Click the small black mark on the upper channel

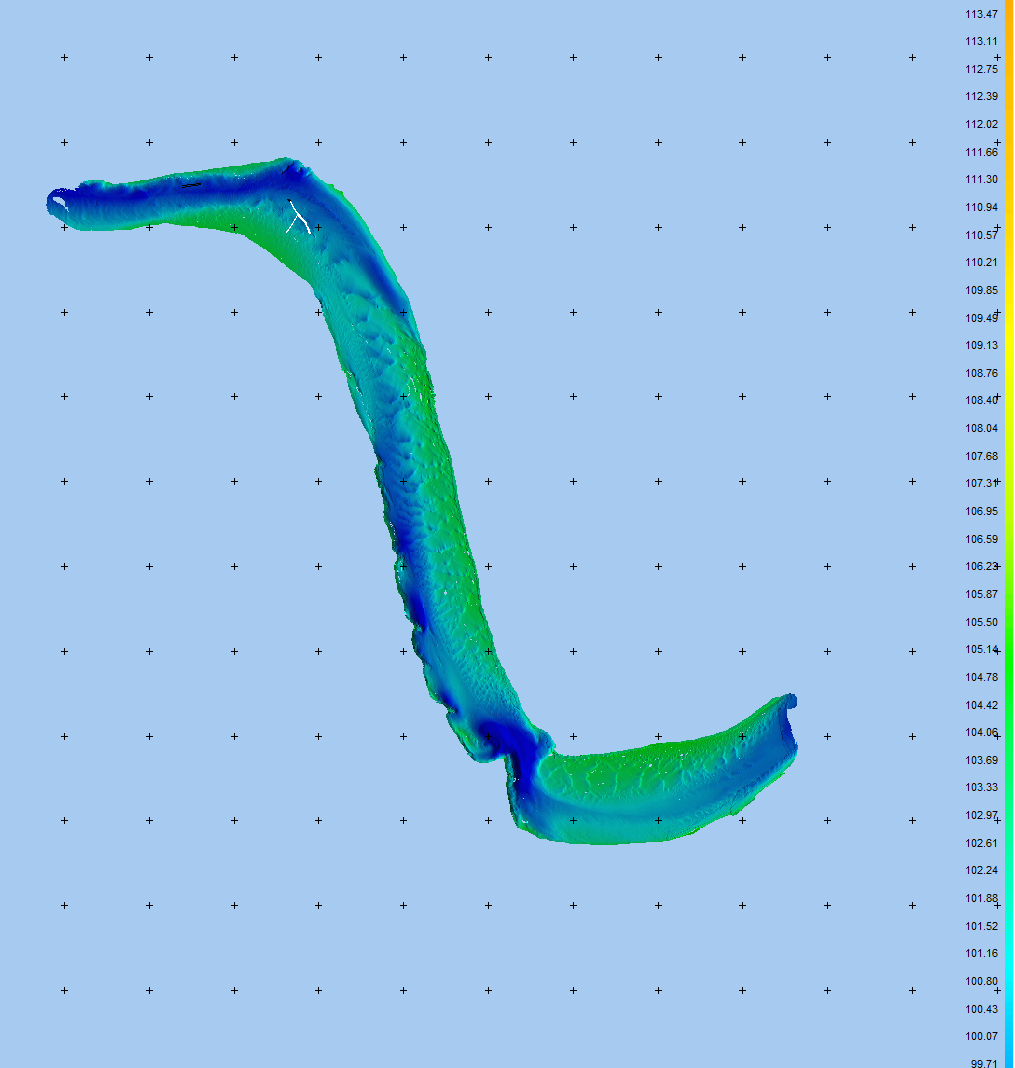(192, 185)
